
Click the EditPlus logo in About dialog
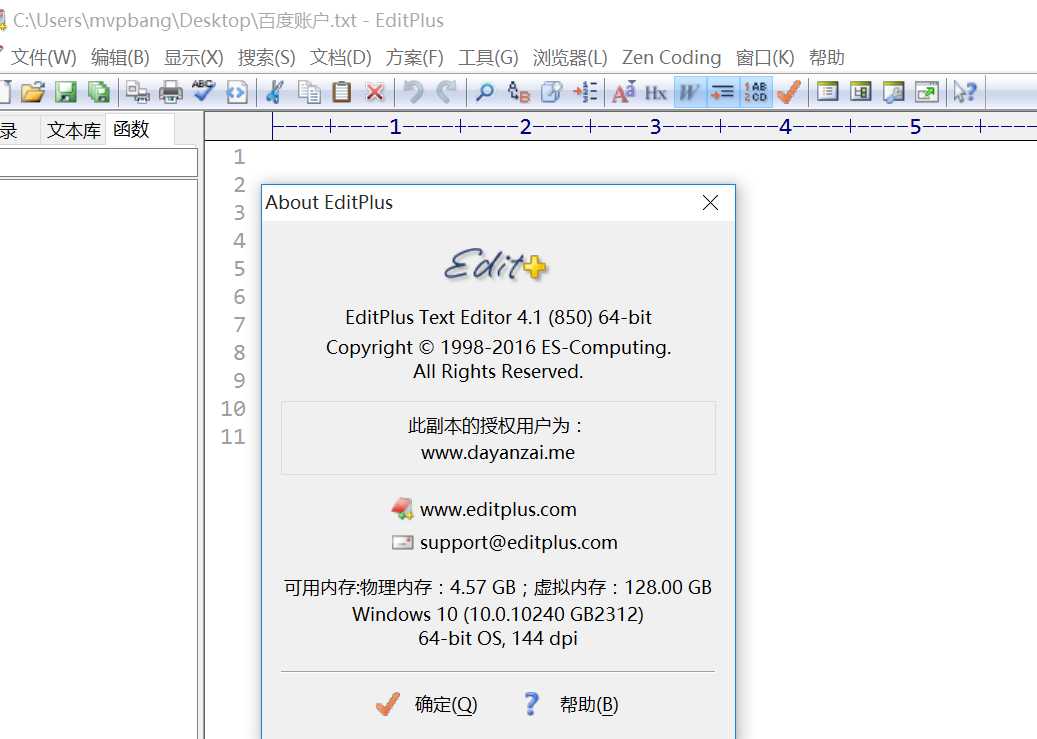pyautogui.click(x=496, y=265)
